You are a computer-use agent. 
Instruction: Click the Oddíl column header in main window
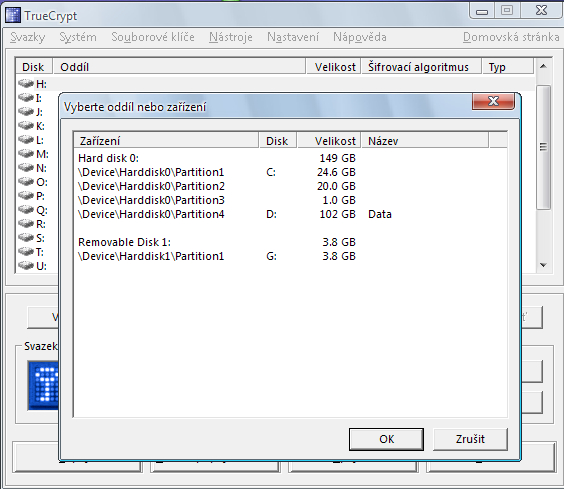point(179,67)
